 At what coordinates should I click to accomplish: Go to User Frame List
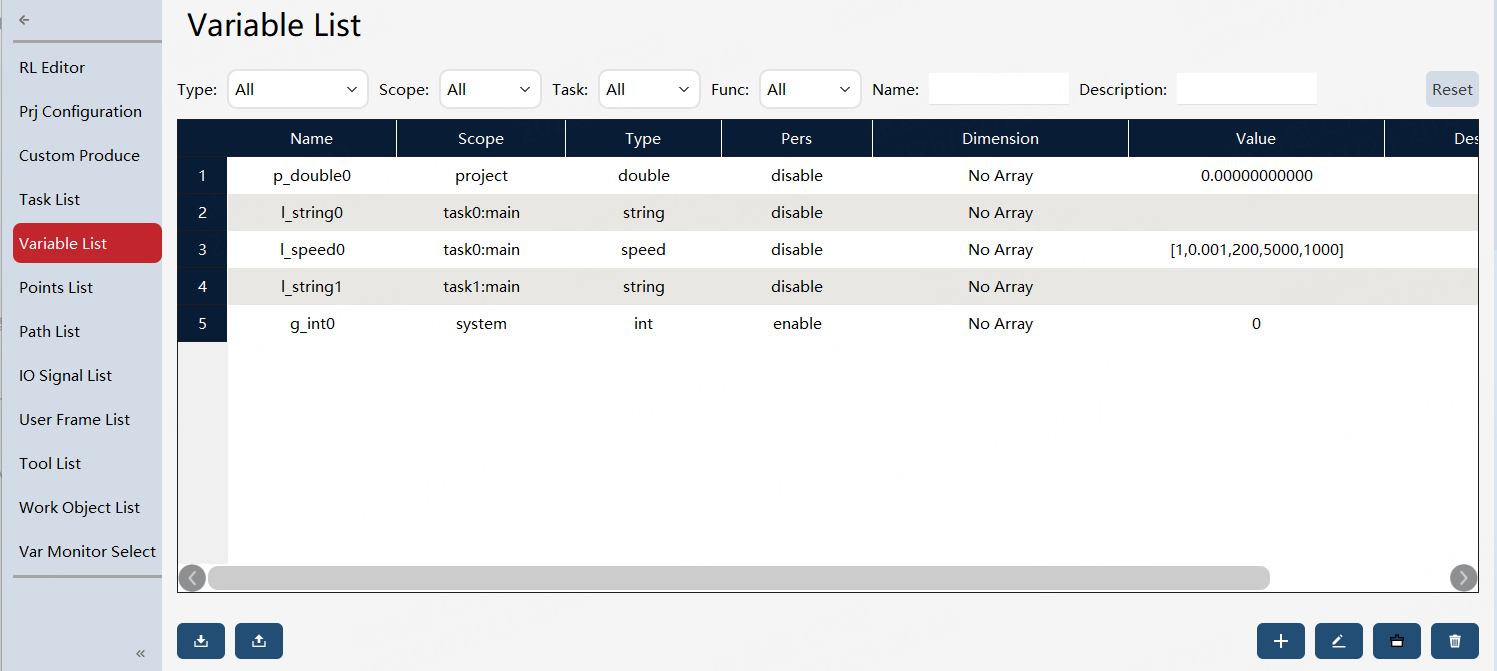tap(87, 420)
